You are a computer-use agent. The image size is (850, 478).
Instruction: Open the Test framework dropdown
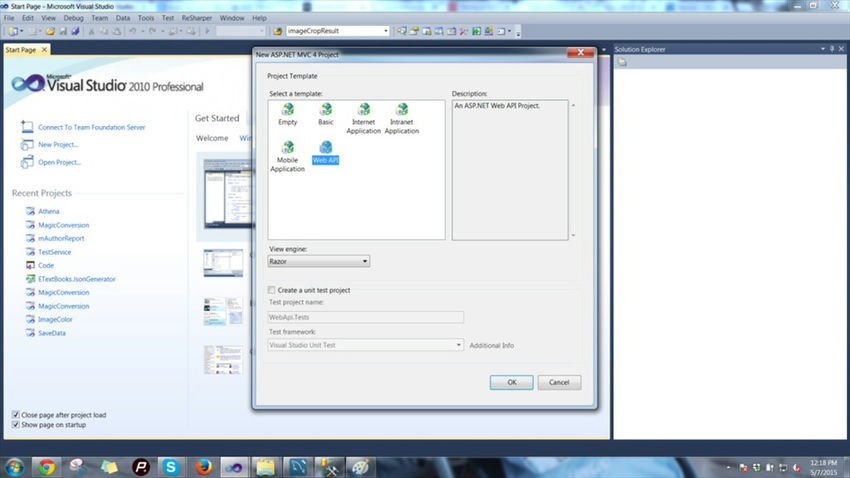click(365, 345)
